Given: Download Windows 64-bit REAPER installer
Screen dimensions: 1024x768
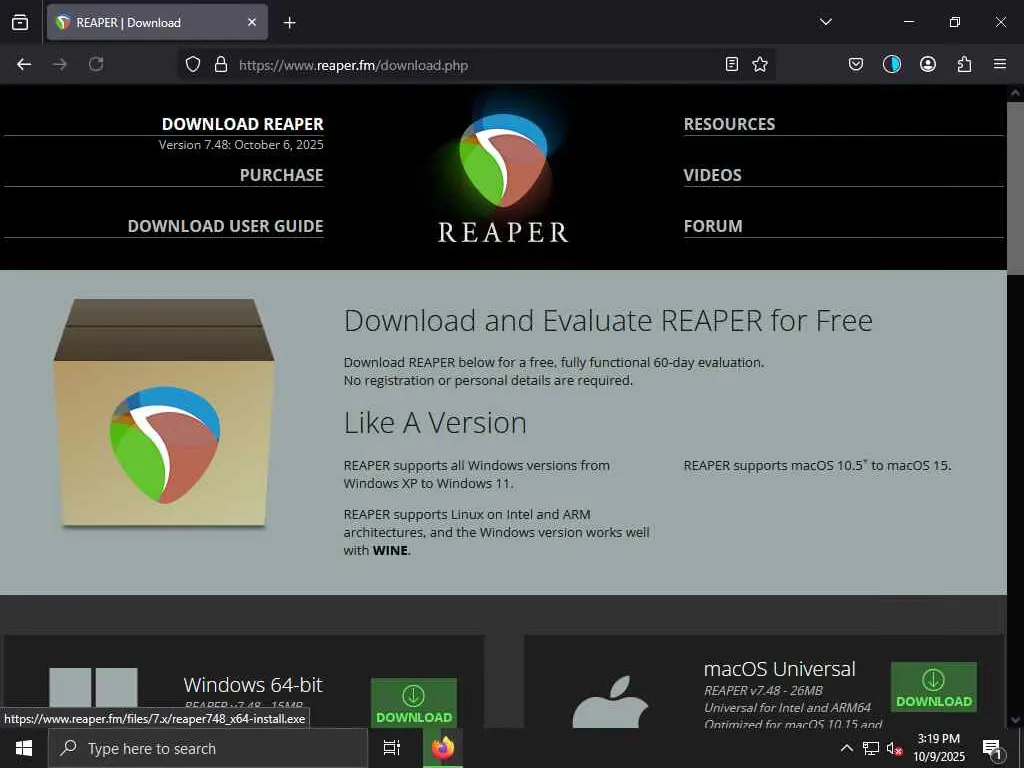Looking at the screenshot, I should [x=414, y=703].
